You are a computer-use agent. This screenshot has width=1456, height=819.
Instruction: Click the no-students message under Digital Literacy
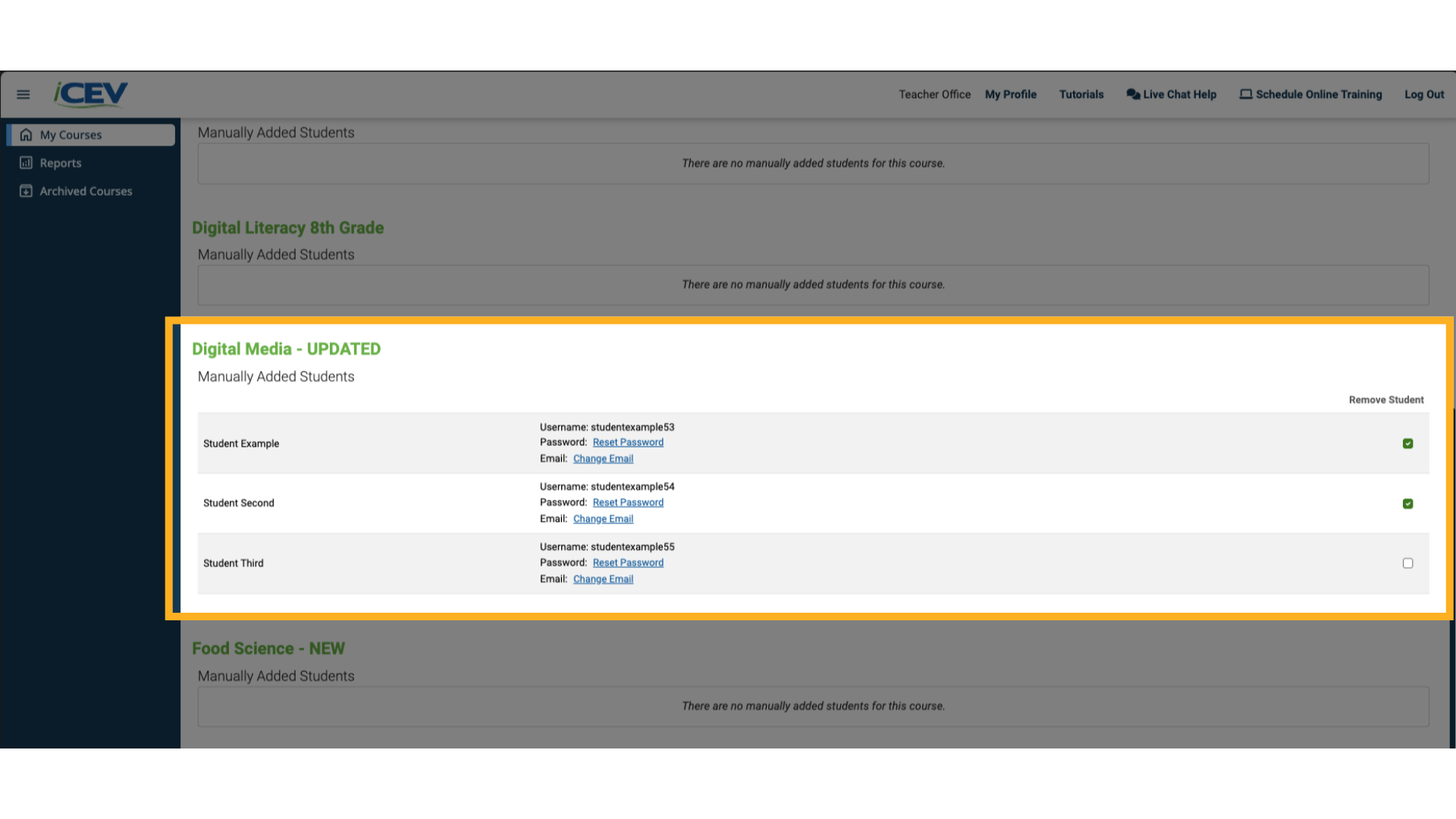(813, 284)
